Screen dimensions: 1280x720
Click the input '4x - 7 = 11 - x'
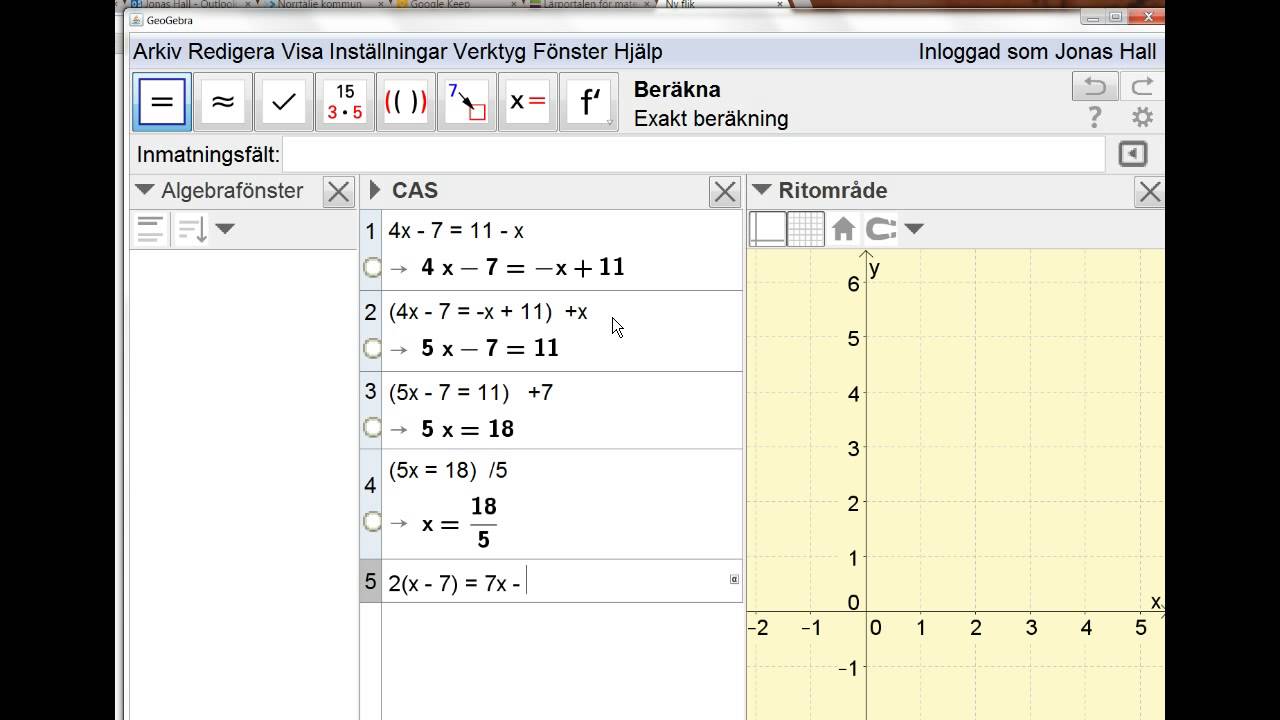click(x=456, y=231)
